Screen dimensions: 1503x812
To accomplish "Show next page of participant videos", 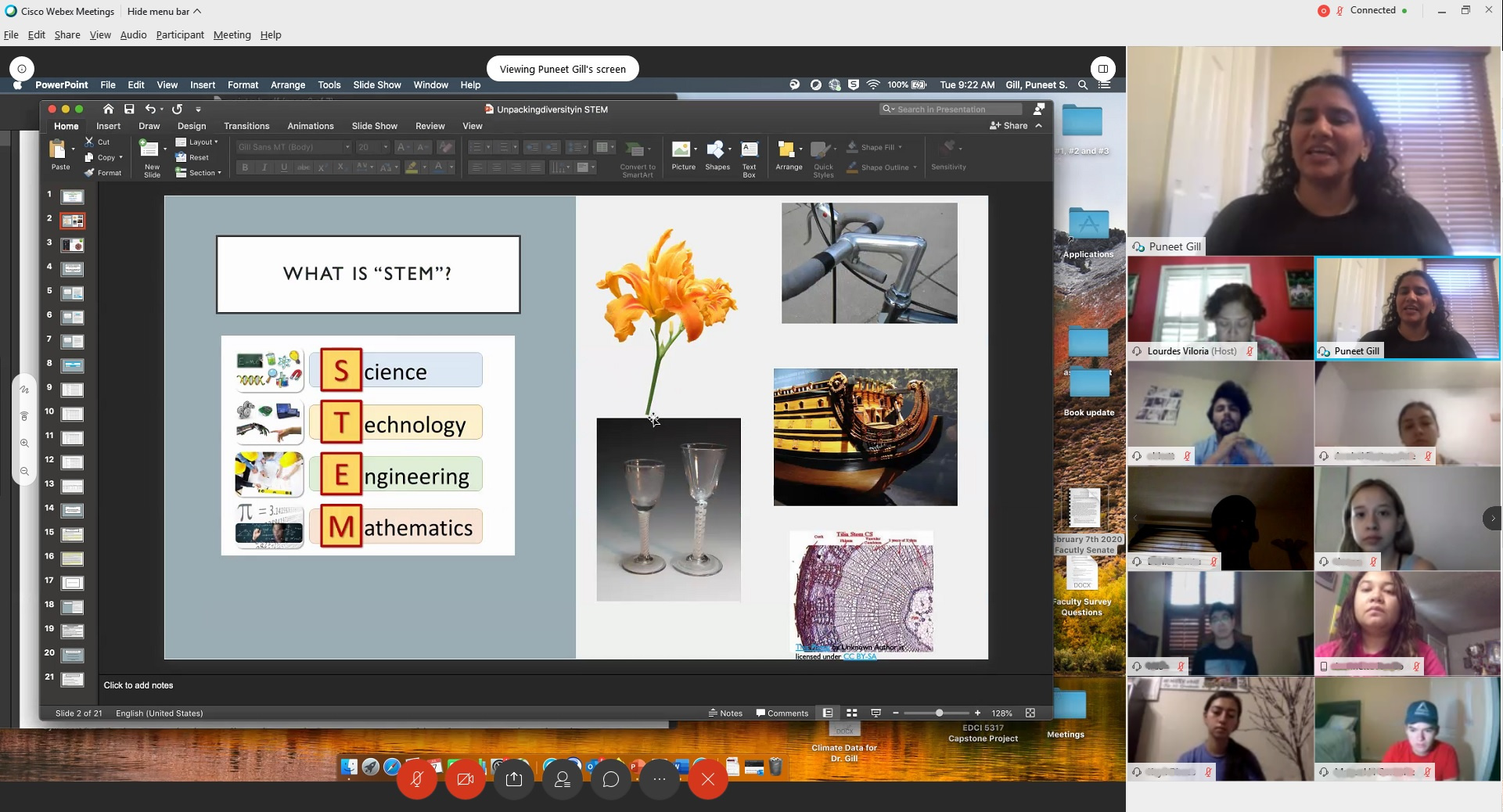I will [x=1492, y=518].
